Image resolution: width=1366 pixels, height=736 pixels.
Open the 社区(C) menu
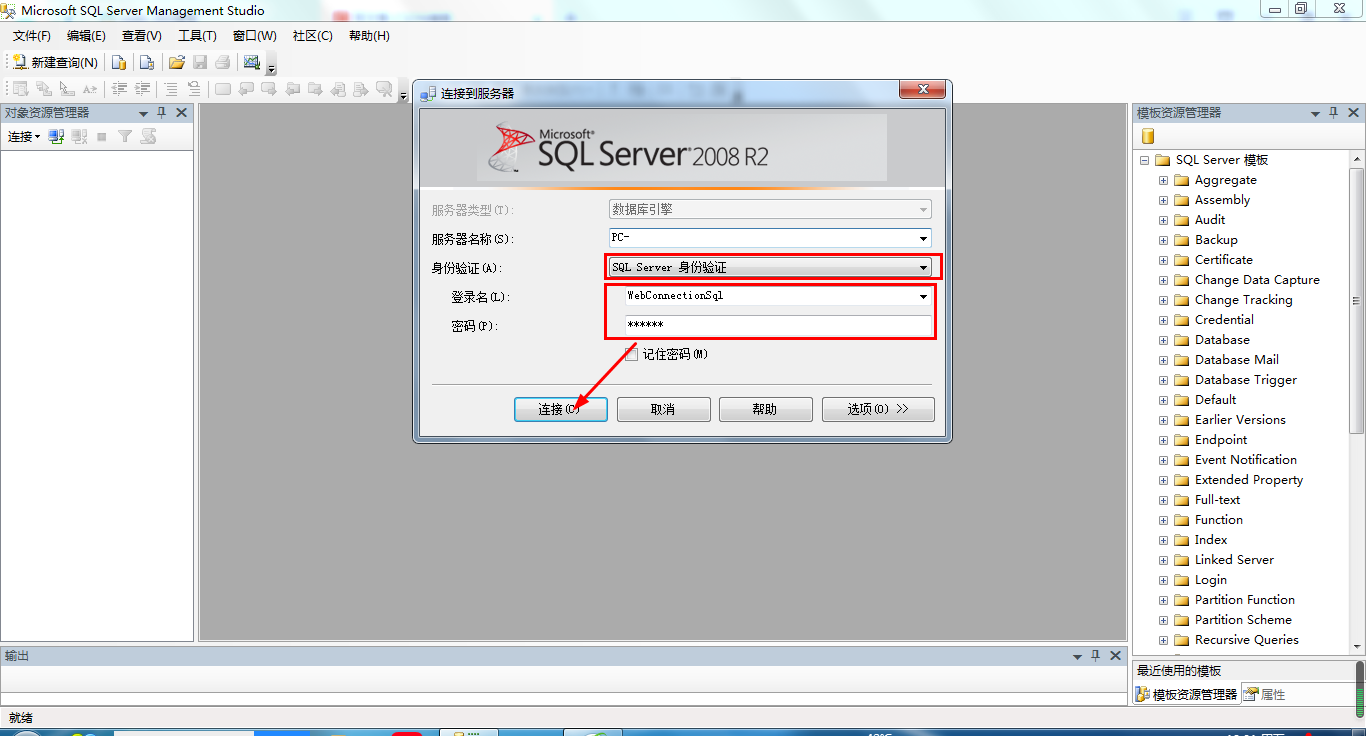pyautogui.click(x=313, y=35)
